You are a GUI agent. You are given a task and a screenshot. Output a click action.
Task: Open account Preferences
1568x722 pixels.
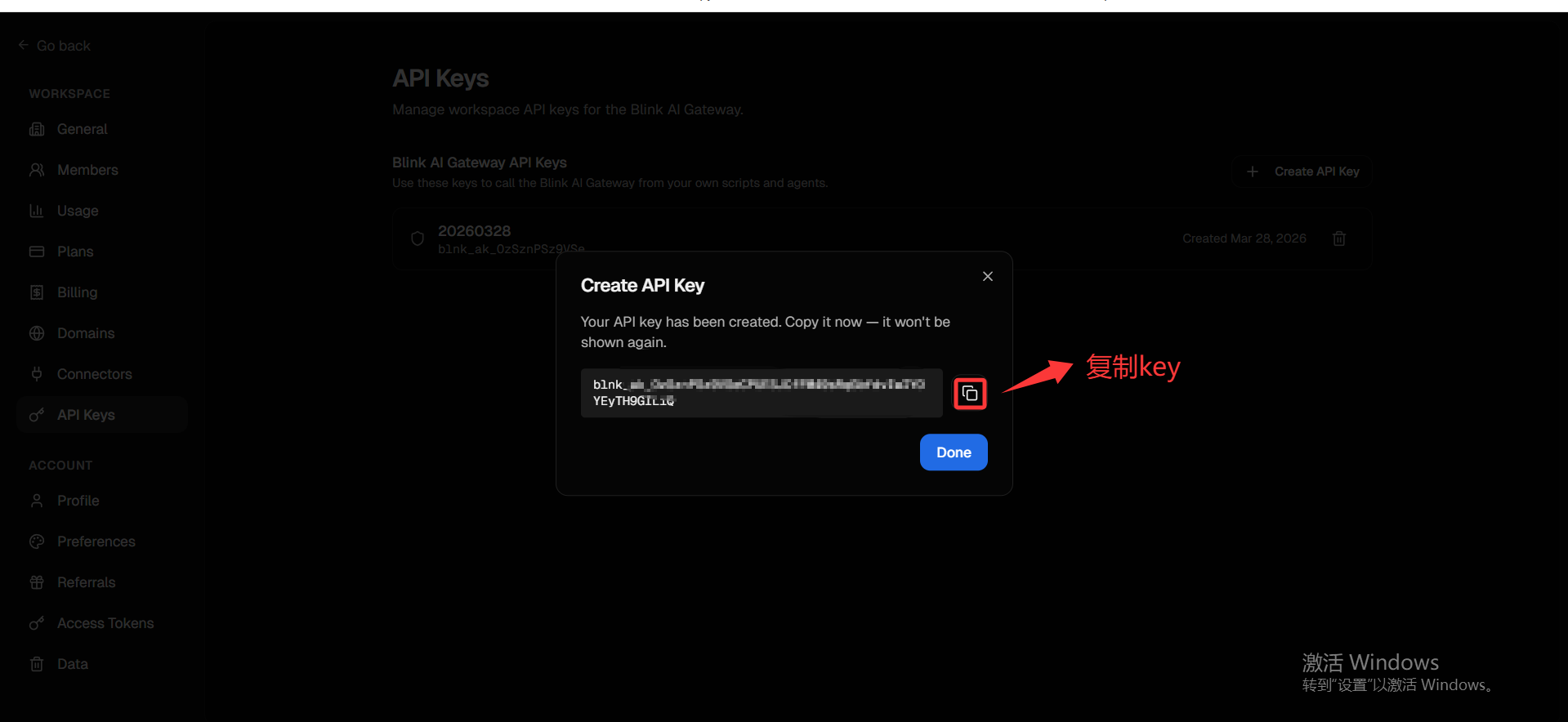pos(102,541)
